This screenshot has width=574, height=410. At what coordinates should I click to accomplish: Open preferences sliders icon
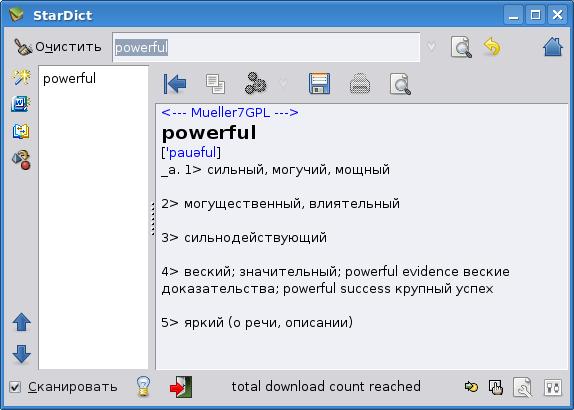tap(553, 387)
